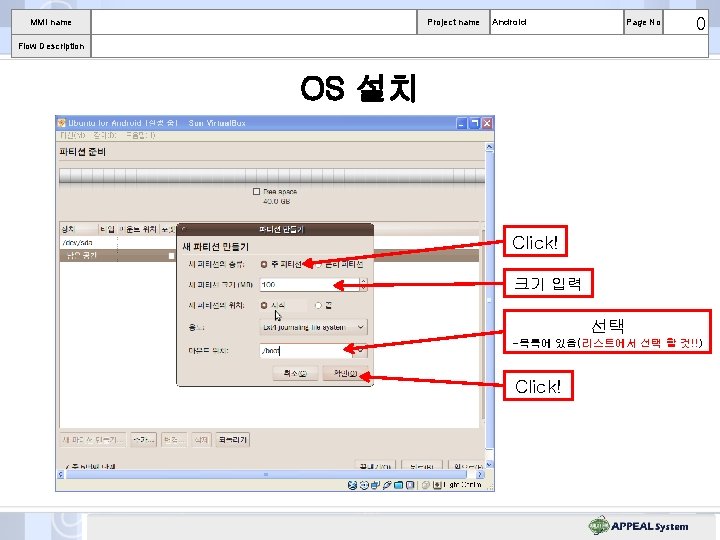The height and width of the screenshot is (540, 720).
Task: Click the vertical scrollbar up arrow
Action: 489,147
